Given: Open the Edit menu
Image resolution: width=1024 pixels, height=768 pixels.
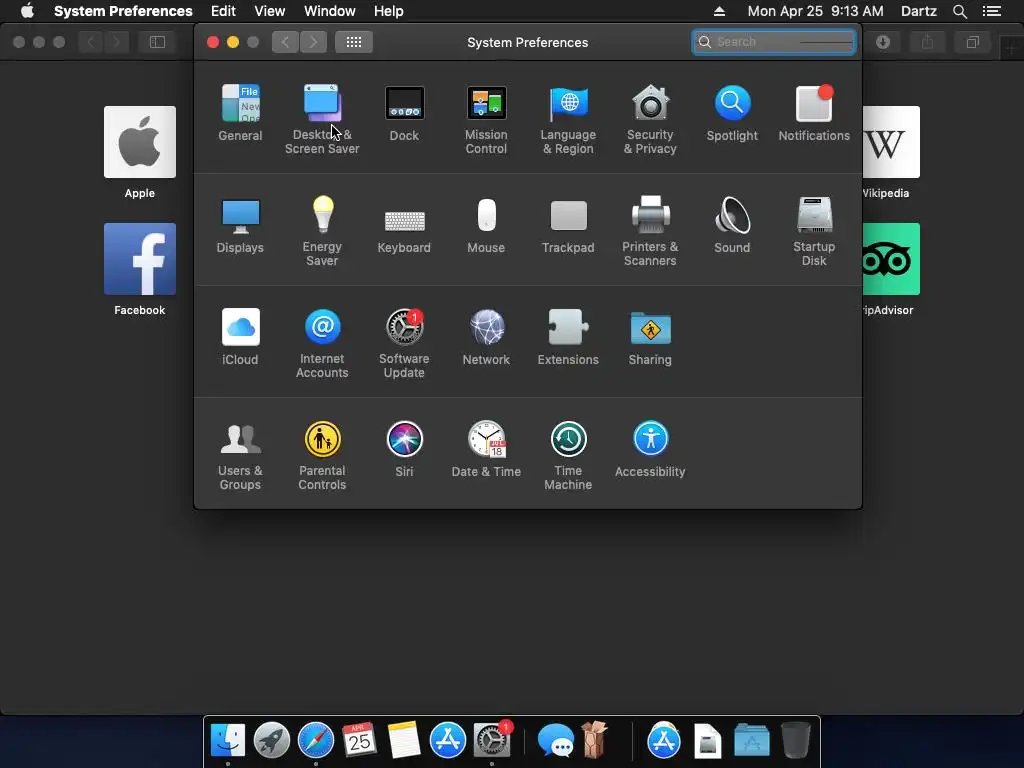Looking at the screenshot, I should tap(223, 11).
